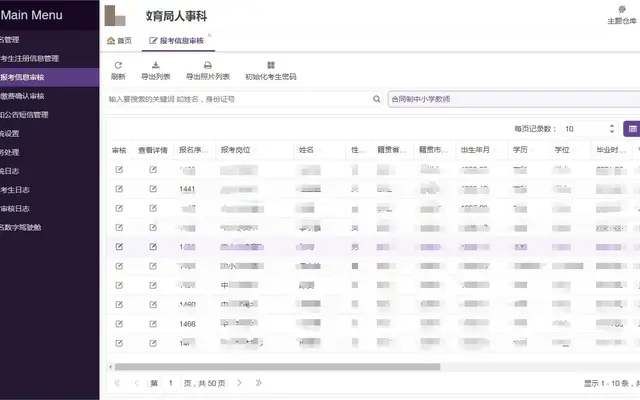The image size is (640, 400).
Task: Open 考生注册信息管理 in the sidebar
Action: [x=29, y=58]
